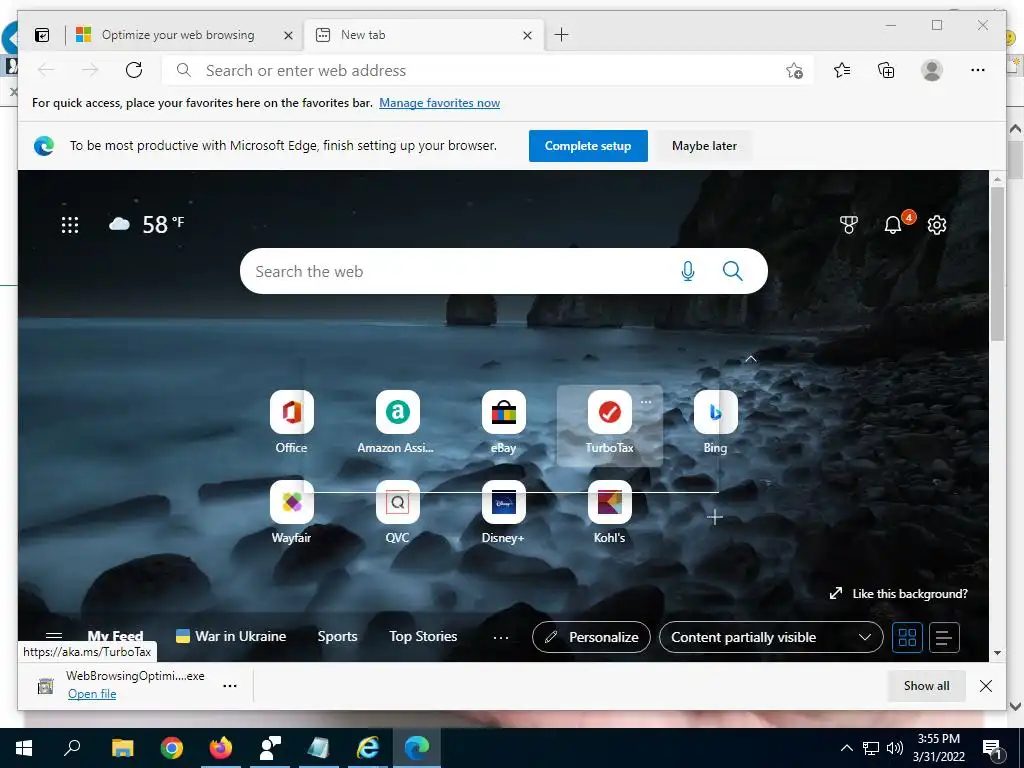This screenshot has width=1024, height=768.
Task: Open Sports feed topic
Action: coord(337,636)
